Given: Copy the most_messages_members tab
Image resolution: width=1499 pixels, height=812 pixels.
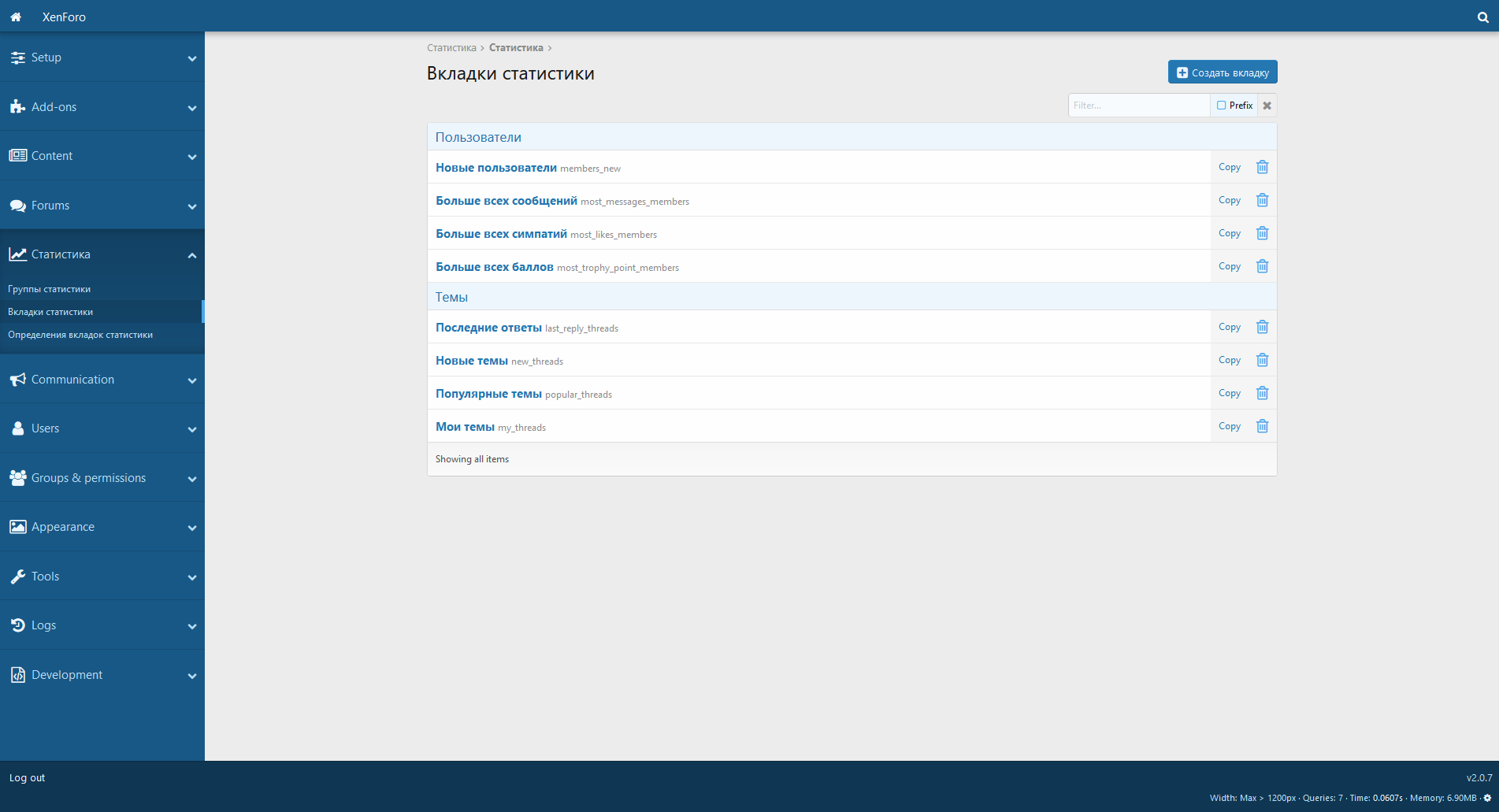Looking at the screenshot, I should 1229,200.
